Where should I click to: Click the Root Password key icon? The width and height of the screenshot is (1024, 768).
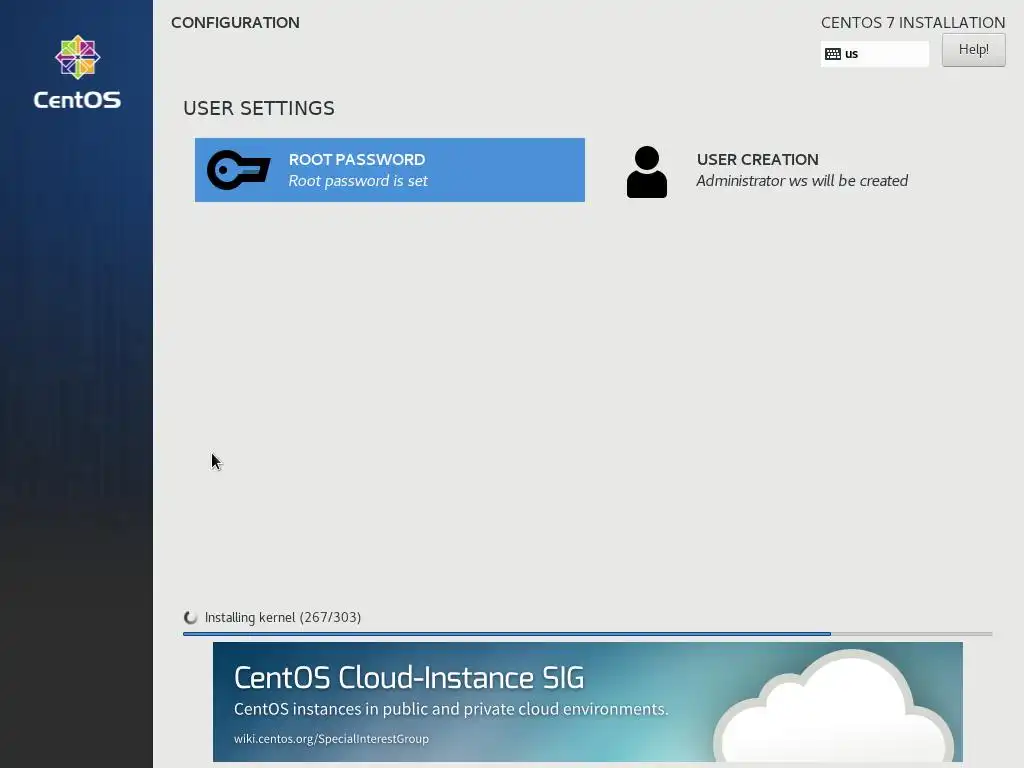(238, 170)
